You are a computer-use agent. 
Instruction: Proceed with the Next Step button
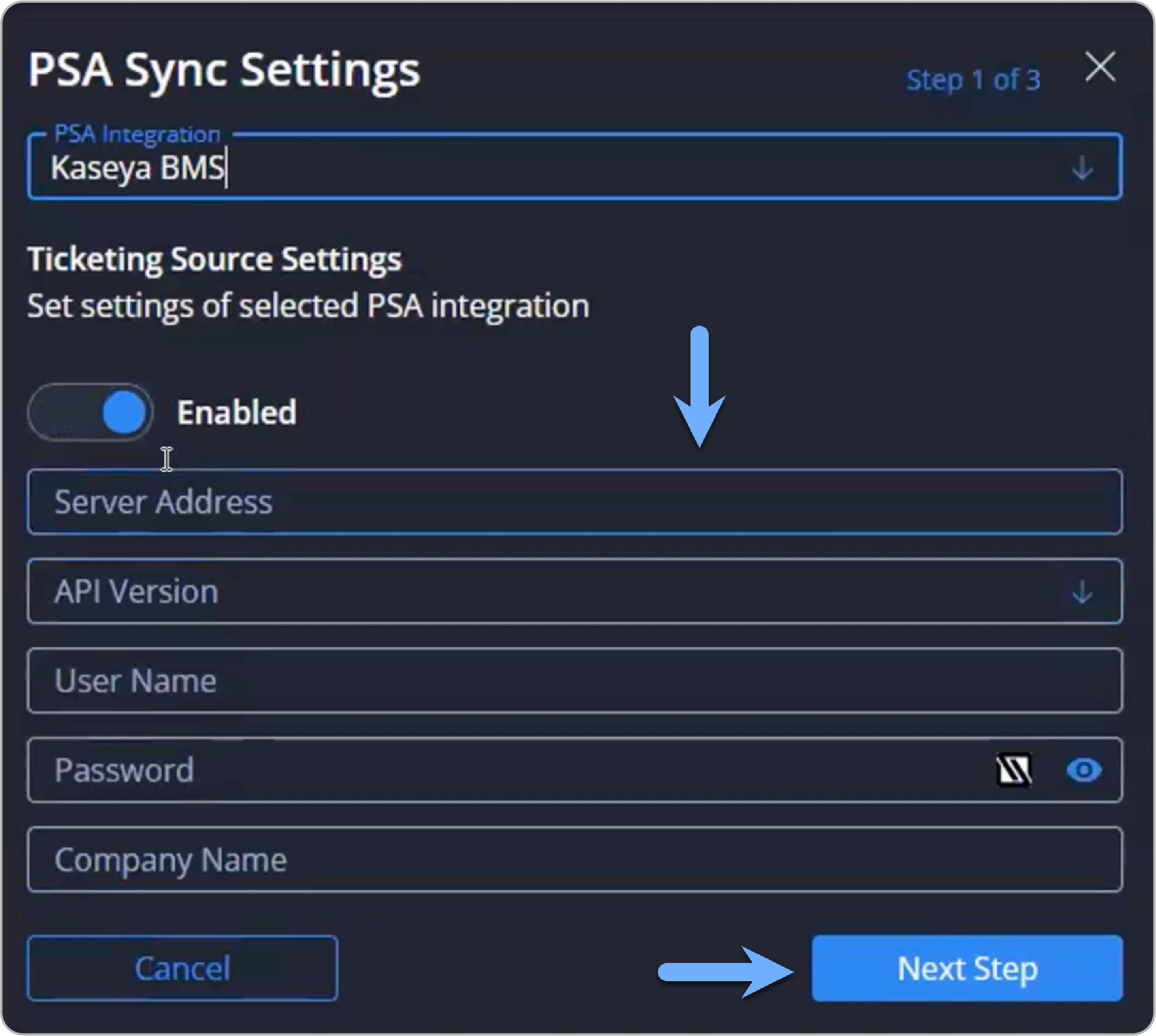[x=967, y=968]
